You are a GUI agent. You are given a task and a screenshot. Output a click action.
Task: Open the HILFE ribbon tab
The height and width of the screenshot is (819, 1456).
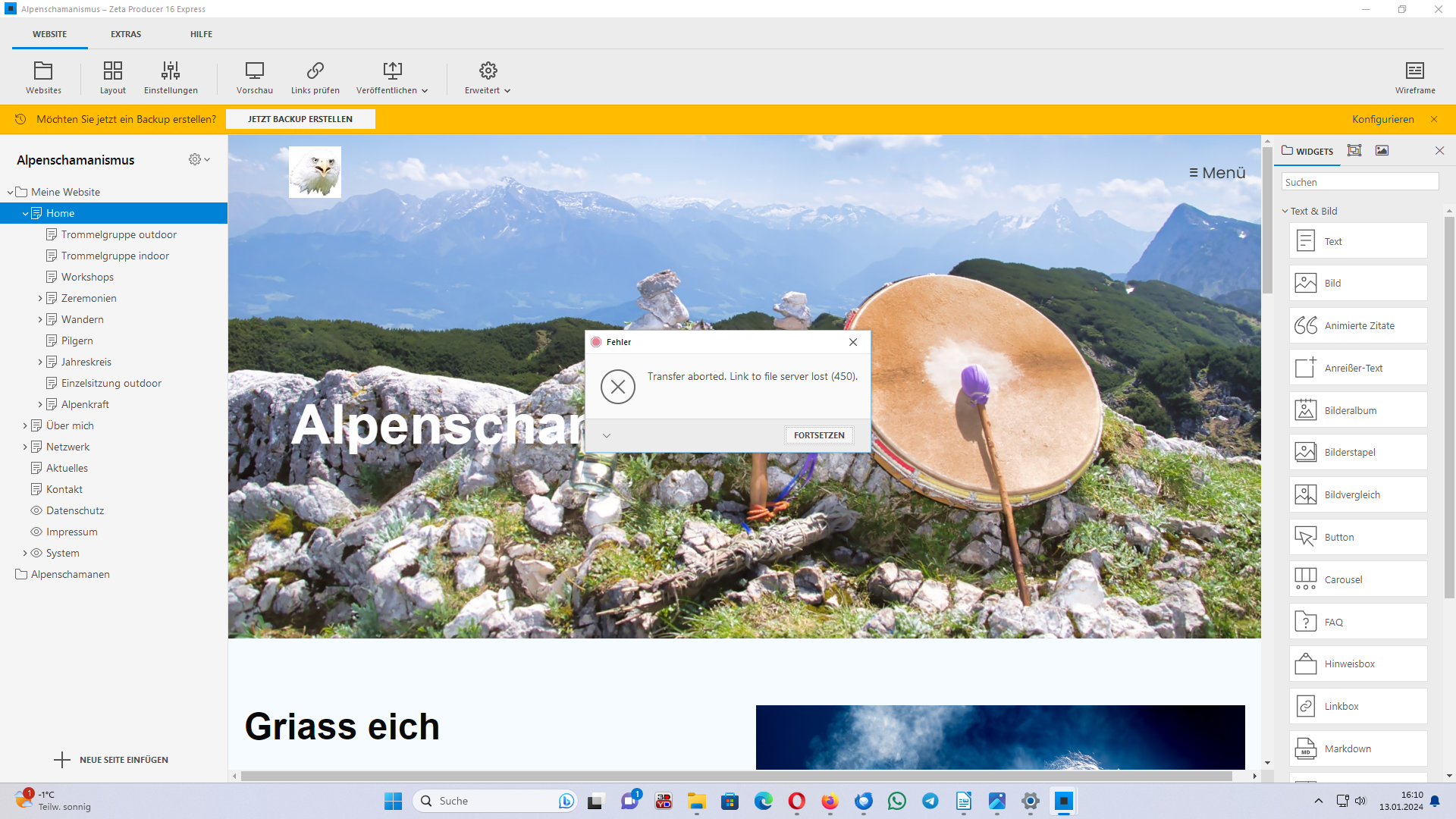[201, 34]
